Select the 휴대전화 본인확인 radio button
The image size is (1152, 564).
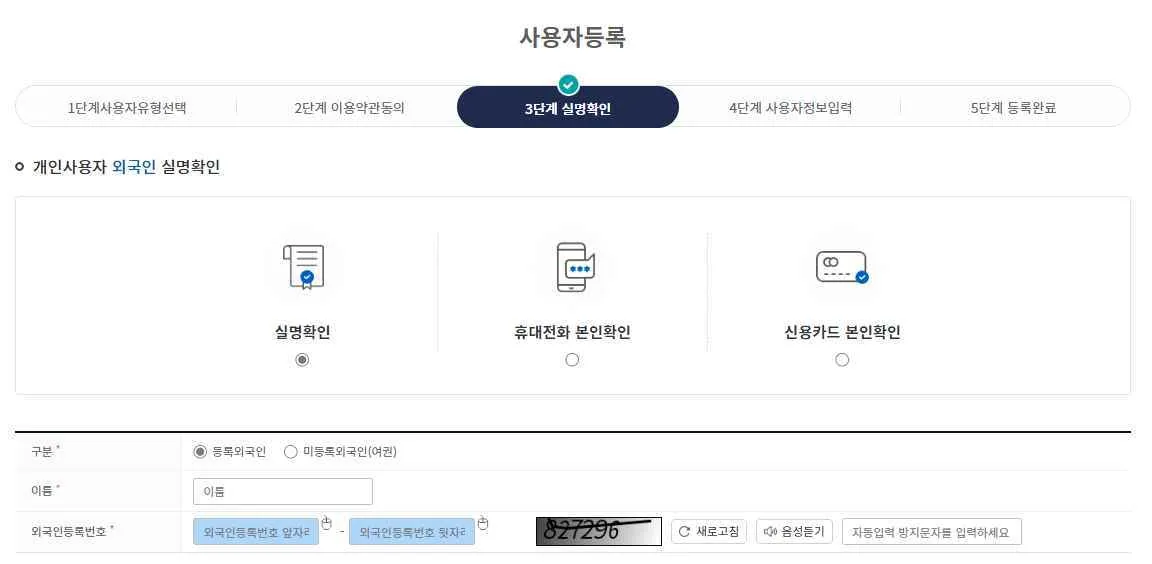pyautogui.click(x=572, y=360)
